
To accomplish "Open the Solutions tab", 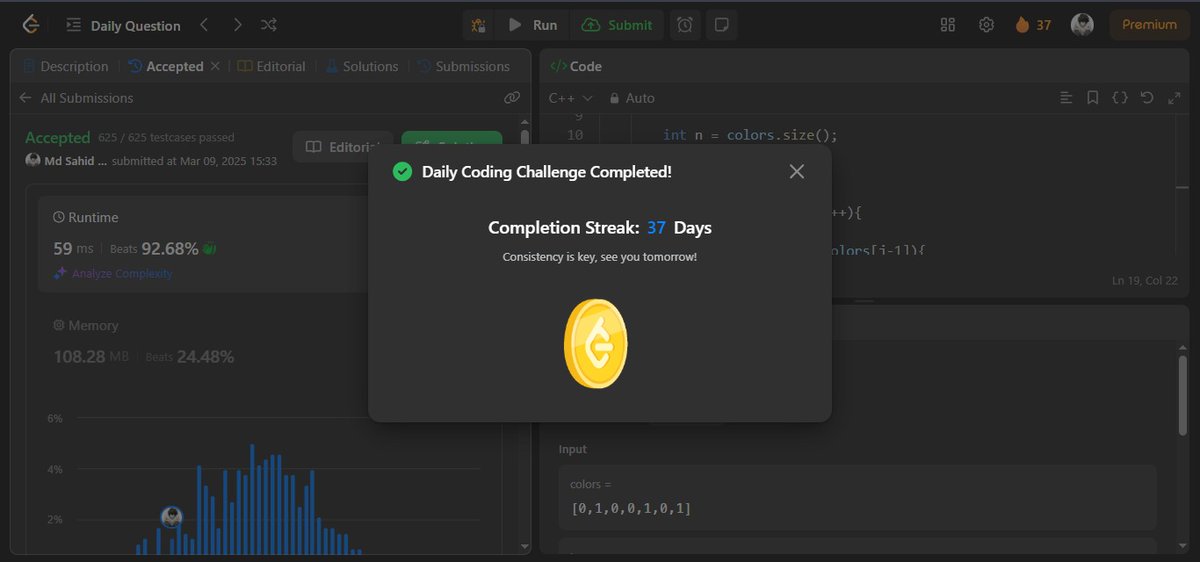I will pyautogui.click(x=361, y=66).
